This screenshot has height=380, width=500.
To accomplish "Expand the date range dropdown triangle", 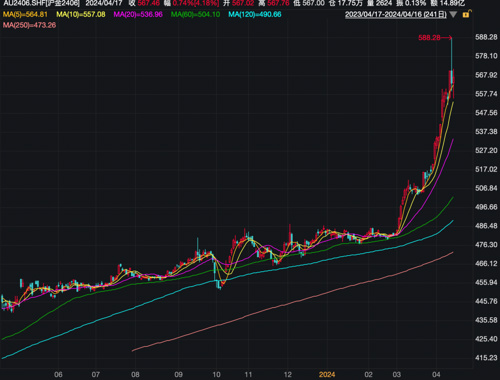I will coord(453,15).
